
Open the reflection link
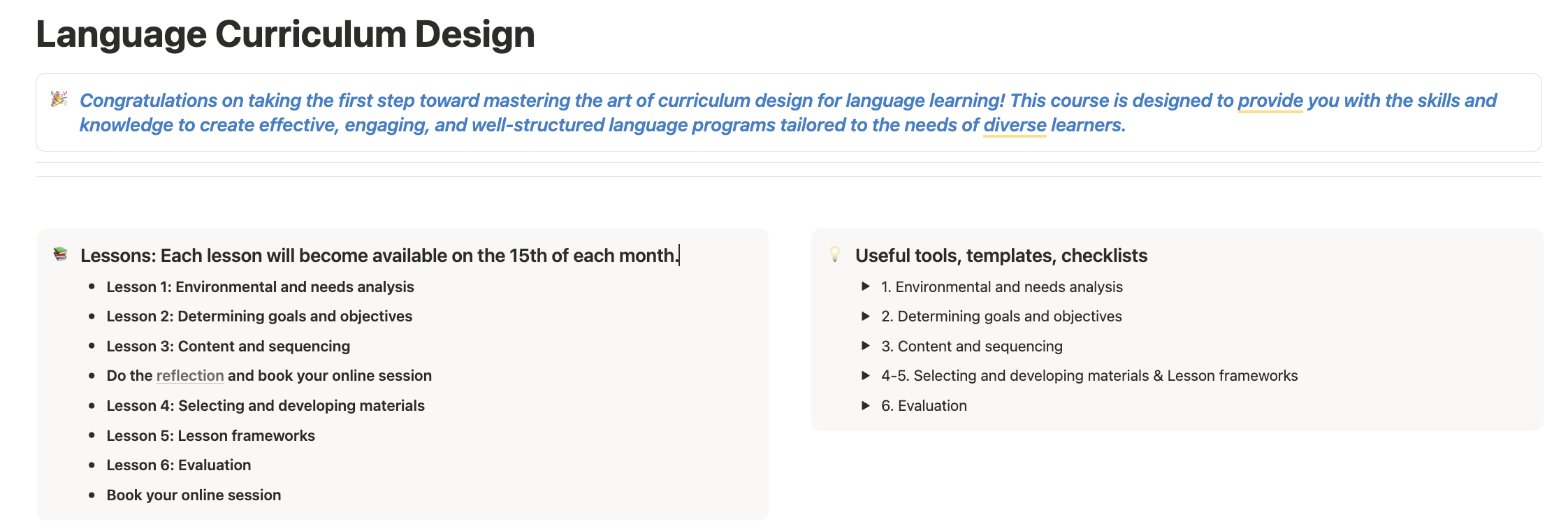coord(190,376)
